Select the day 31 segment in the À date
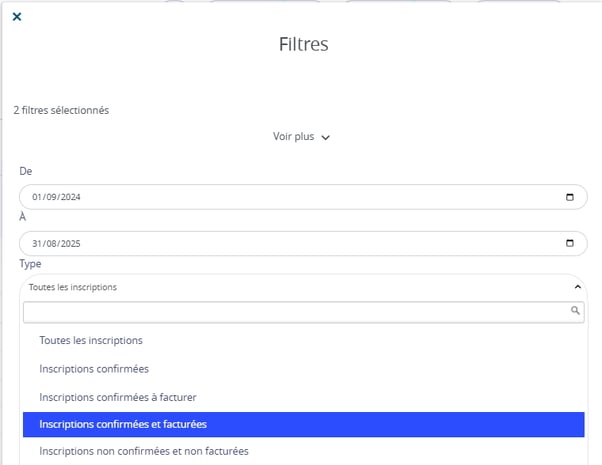This screenshot has width=602, height=465. tap(37, 243)
